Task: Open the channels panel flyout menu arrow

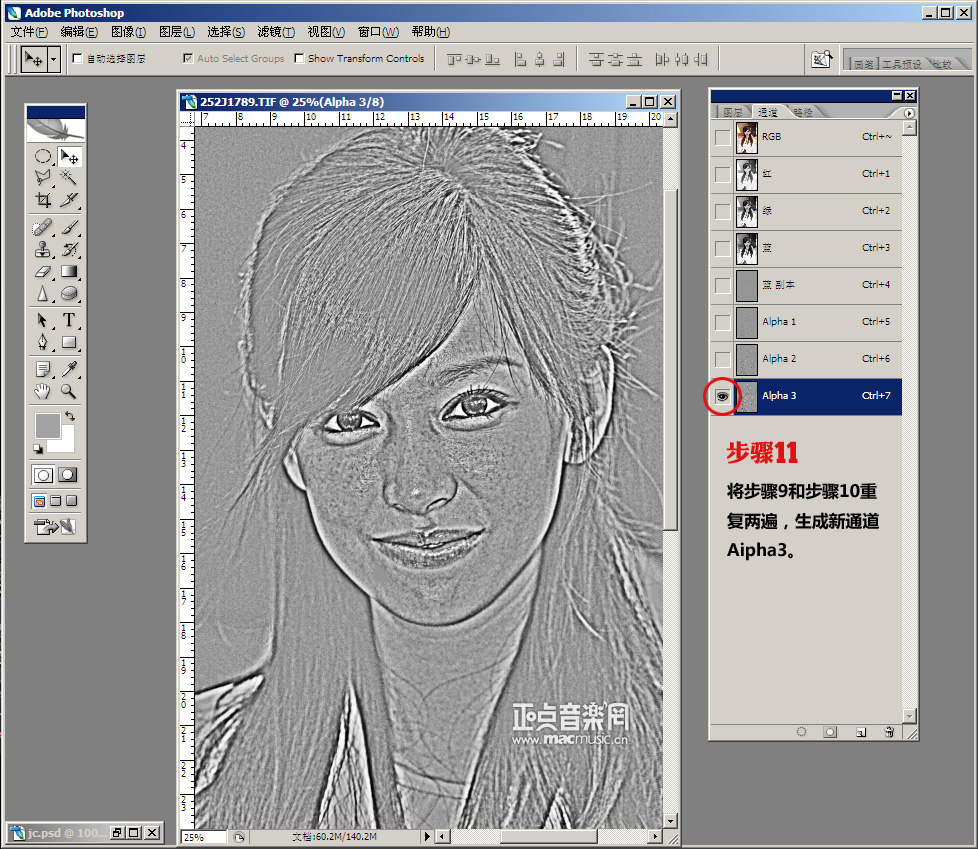Action: click(909, 113)
